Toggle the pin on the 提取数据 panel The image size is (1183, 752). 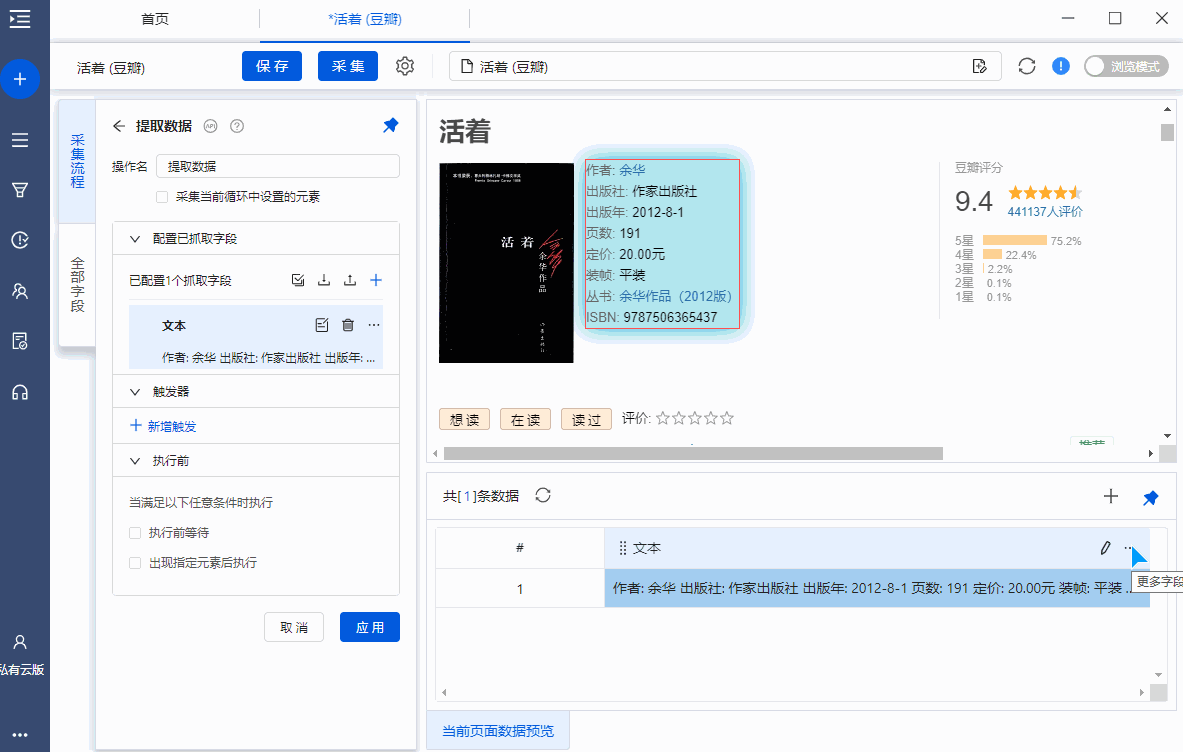tap(390, 125)
